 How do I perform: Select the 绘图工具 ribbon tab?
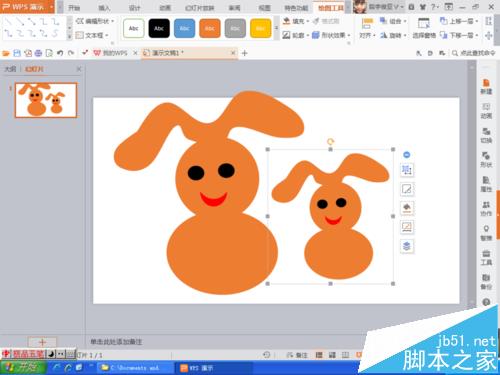click(x=330, y=8)
